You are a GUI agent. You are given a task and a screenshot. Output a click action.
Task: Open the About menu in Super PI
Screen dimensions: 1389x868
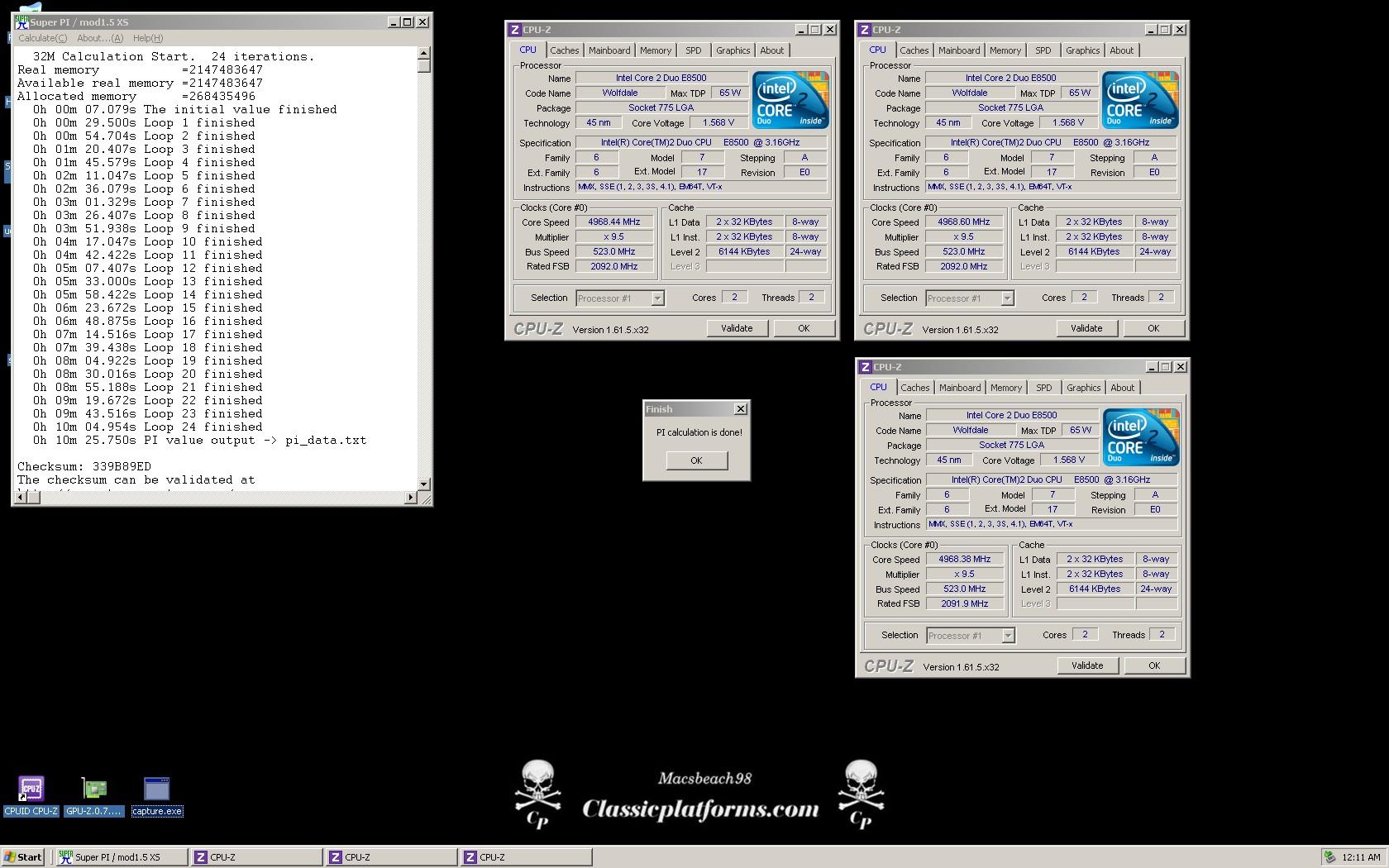pyautogui.click(x=100, y=38)
